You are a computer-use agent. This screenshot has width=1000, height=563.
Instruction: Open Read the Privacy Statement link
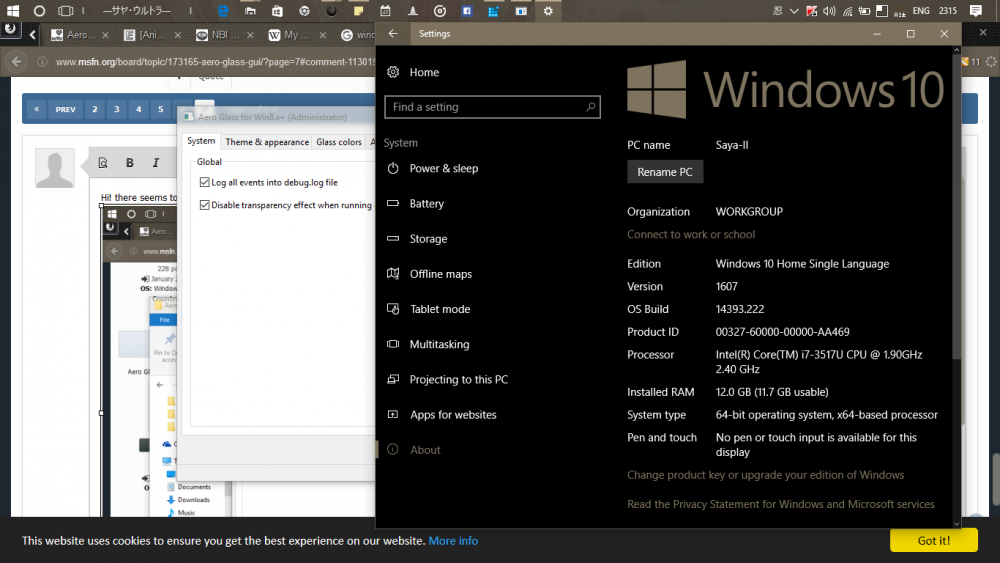(781, 504)
